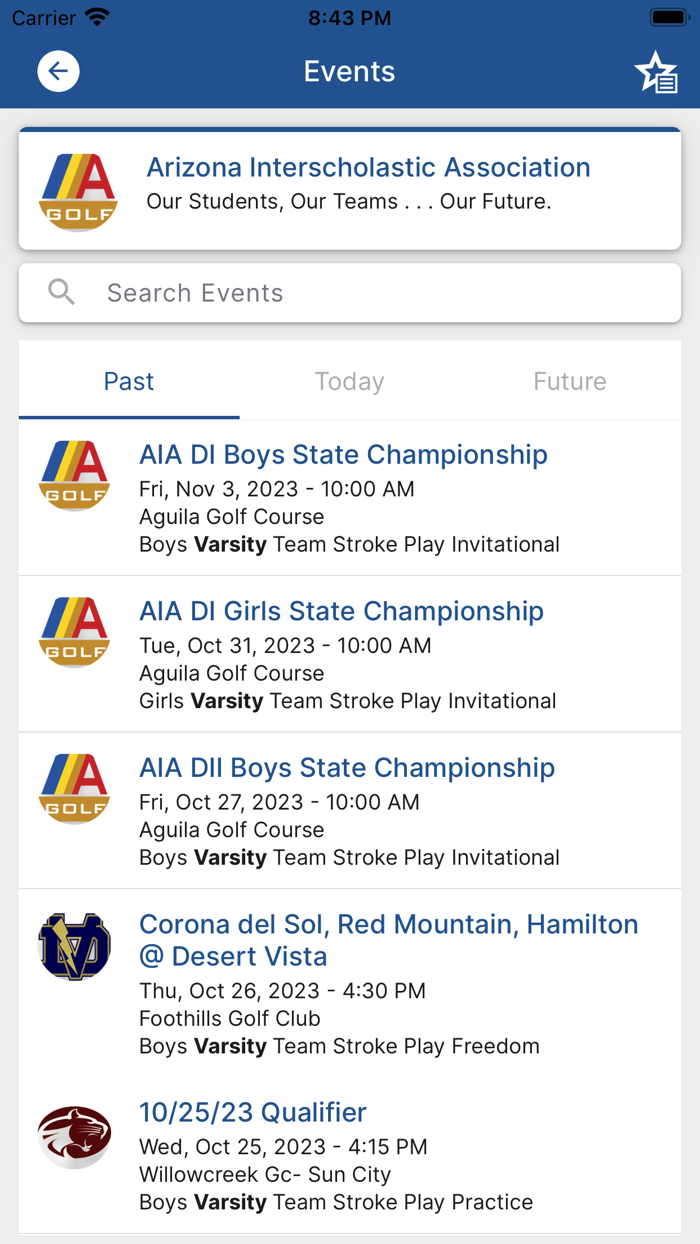Tap the search magnifier icon
The image size is (700, 1244).
point(61,292)
